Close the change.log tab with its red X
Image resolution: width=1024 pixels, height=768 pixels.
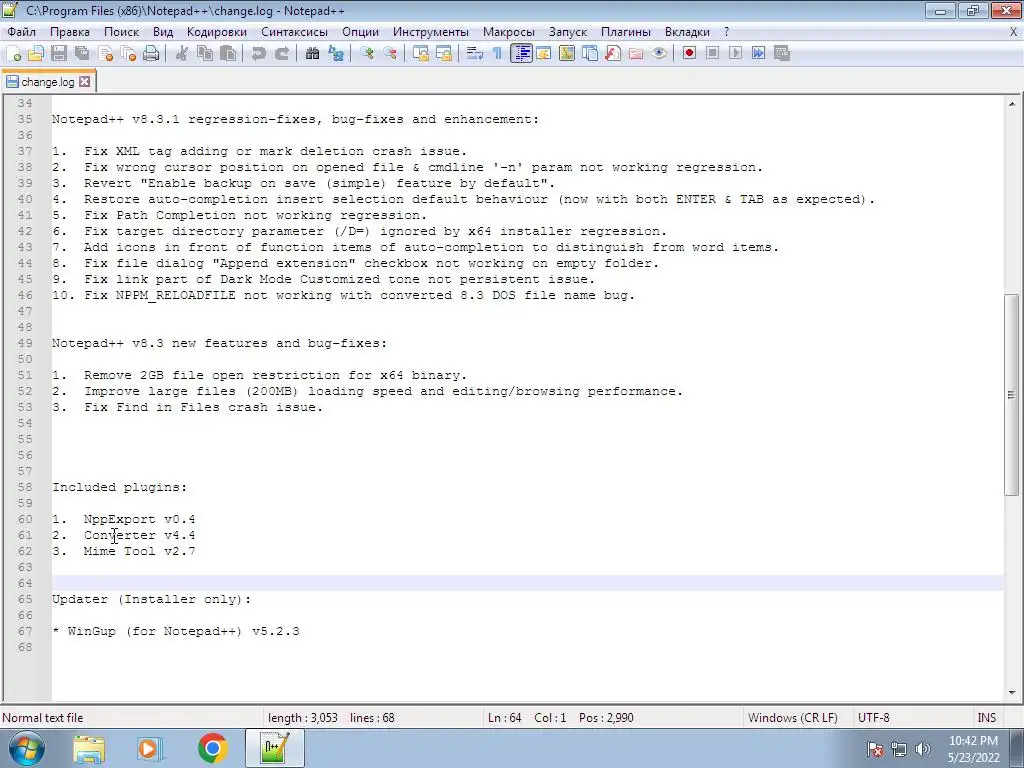click(x=85, y=82)
